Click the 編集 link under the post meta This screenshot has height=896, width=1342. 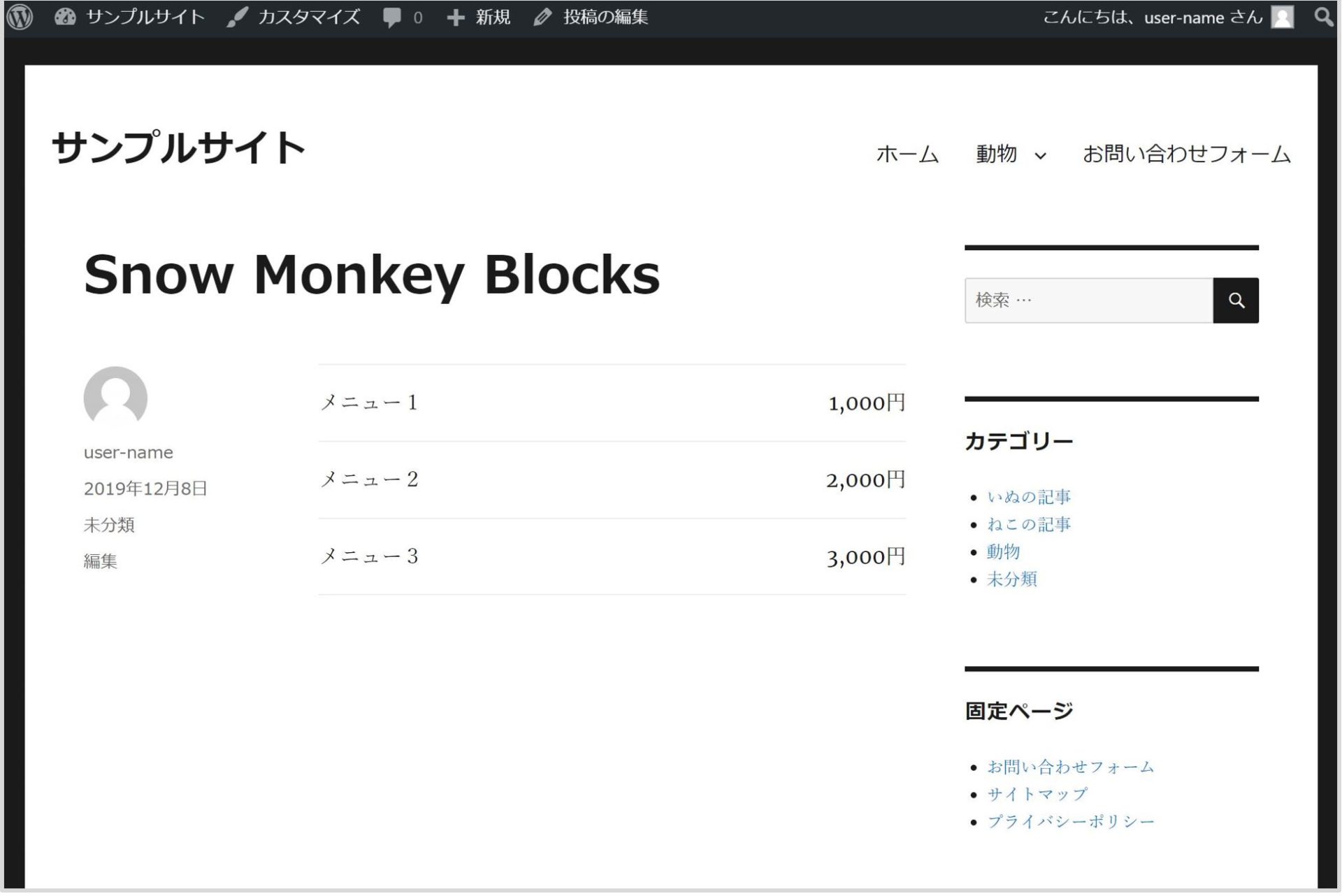point(101,561)
